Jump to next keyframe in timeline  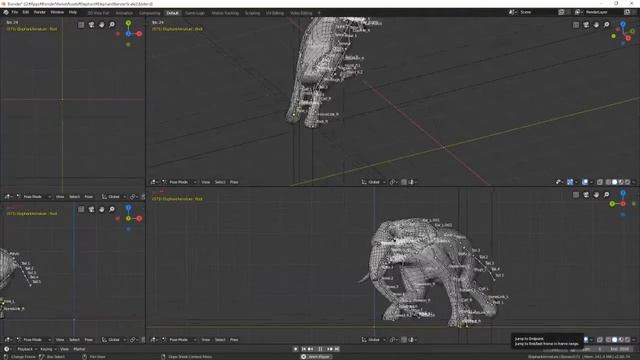coord(330,349)
